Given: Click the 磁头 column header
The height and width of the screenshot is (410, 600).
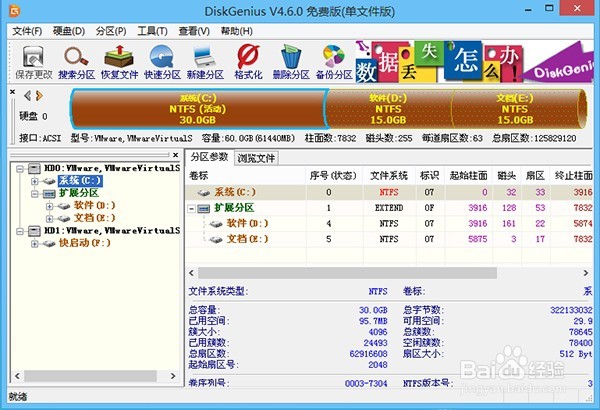Looking at the screenshot, I should 507,176.
